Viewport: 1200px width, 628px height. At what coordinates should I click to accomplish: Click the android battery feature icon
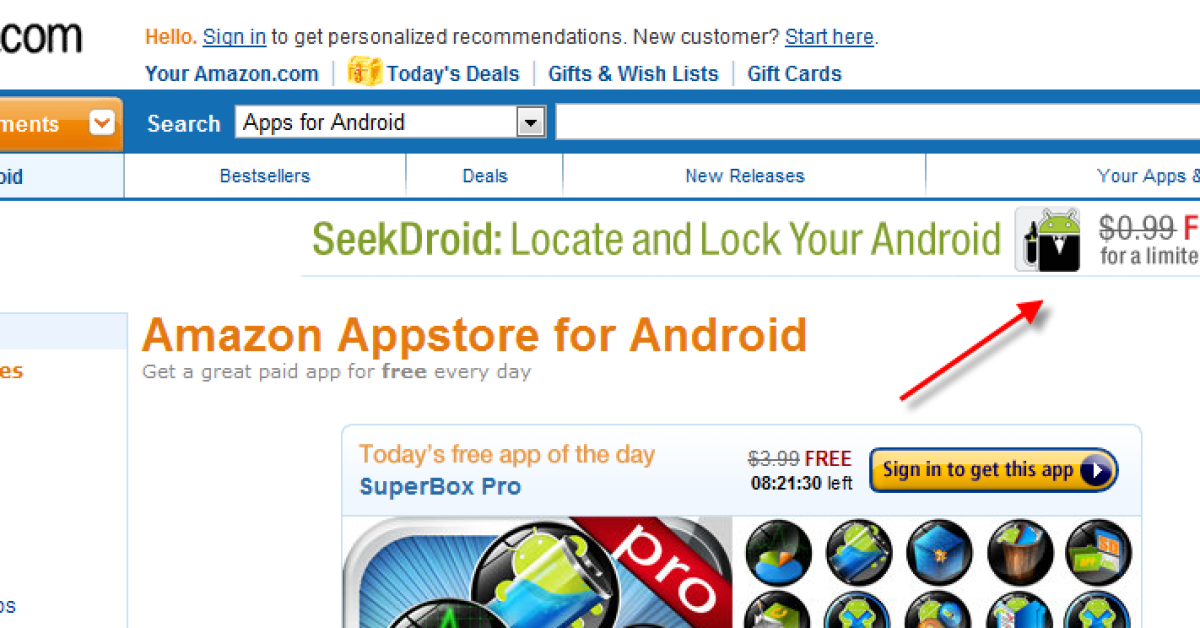(858, 553)
